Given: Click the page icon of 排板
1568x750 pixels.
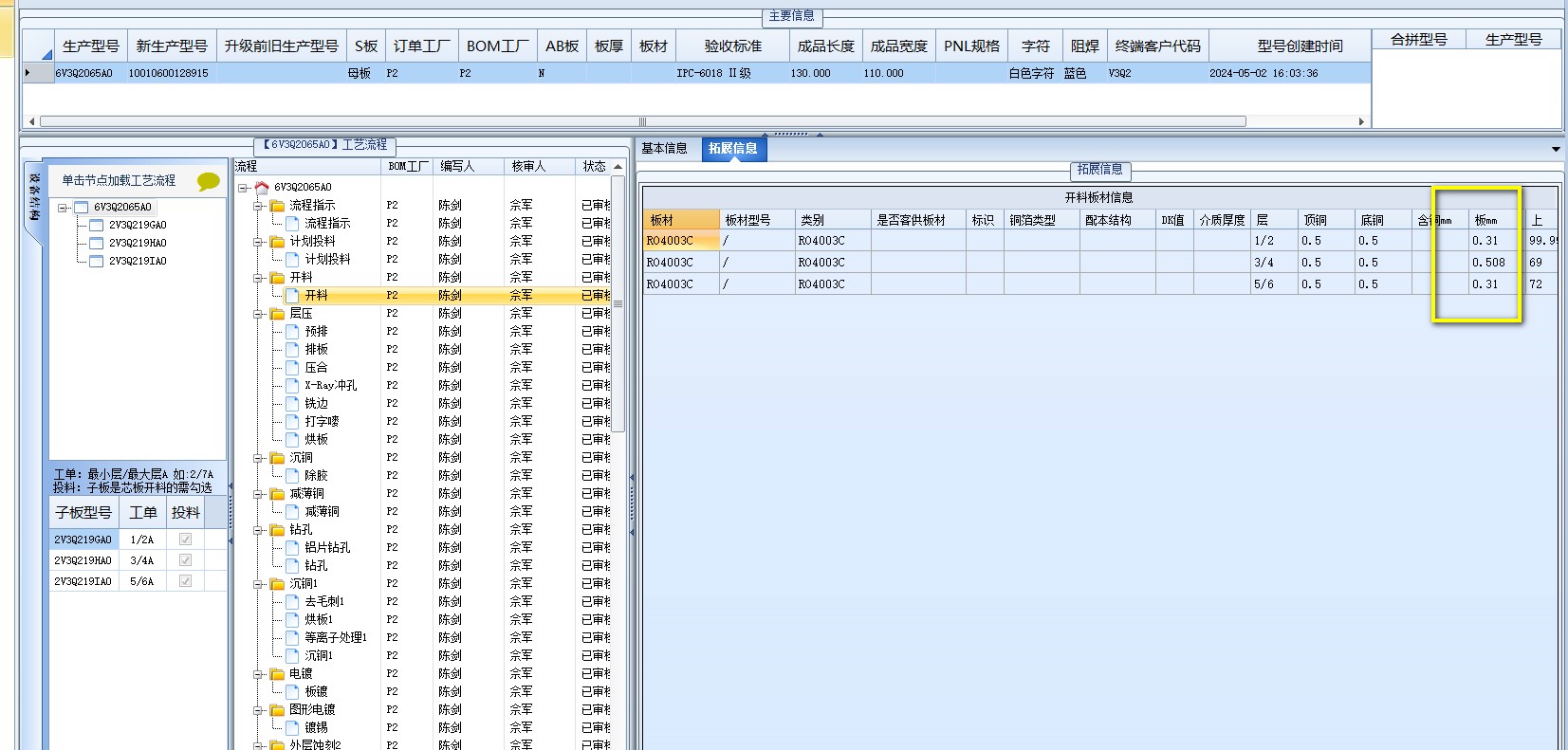Looking at the screenshot, I should point(292,349).
